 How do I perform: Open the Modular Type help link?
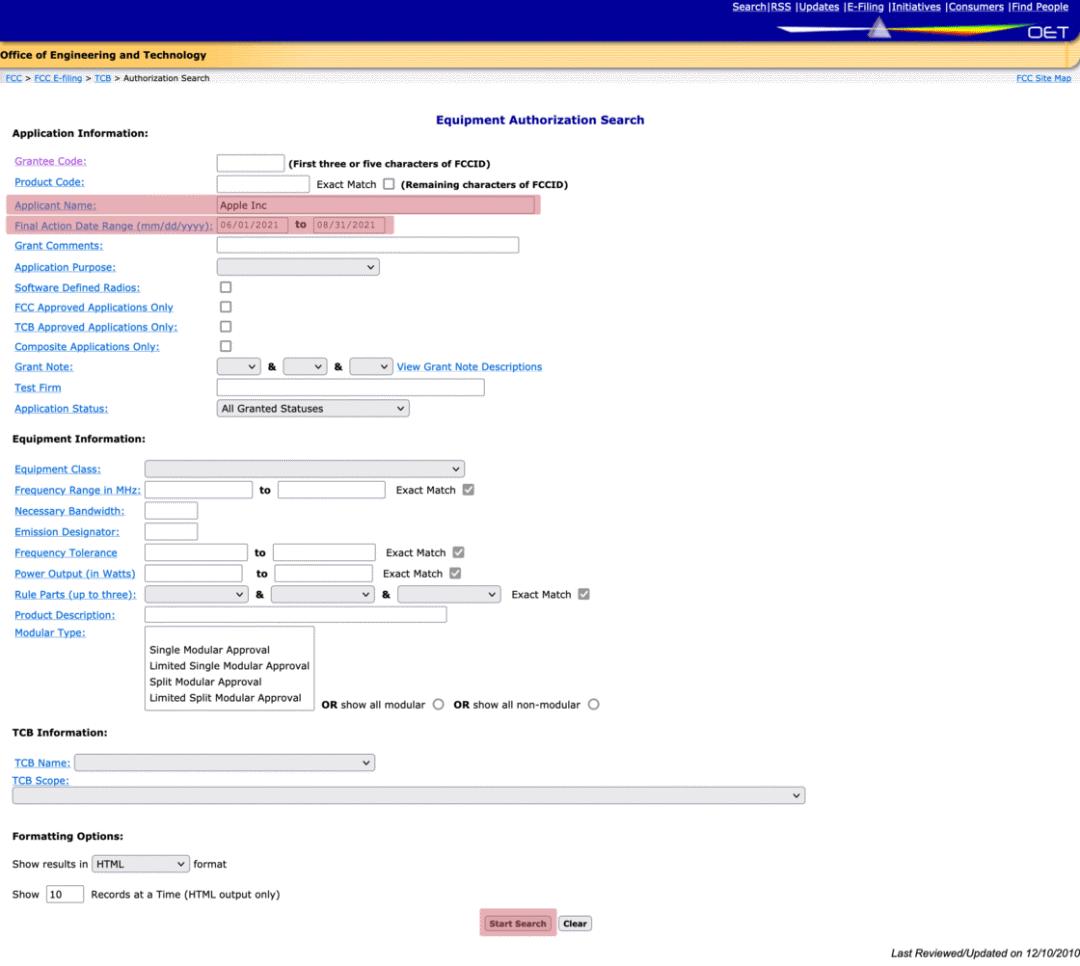click(50, 633)
